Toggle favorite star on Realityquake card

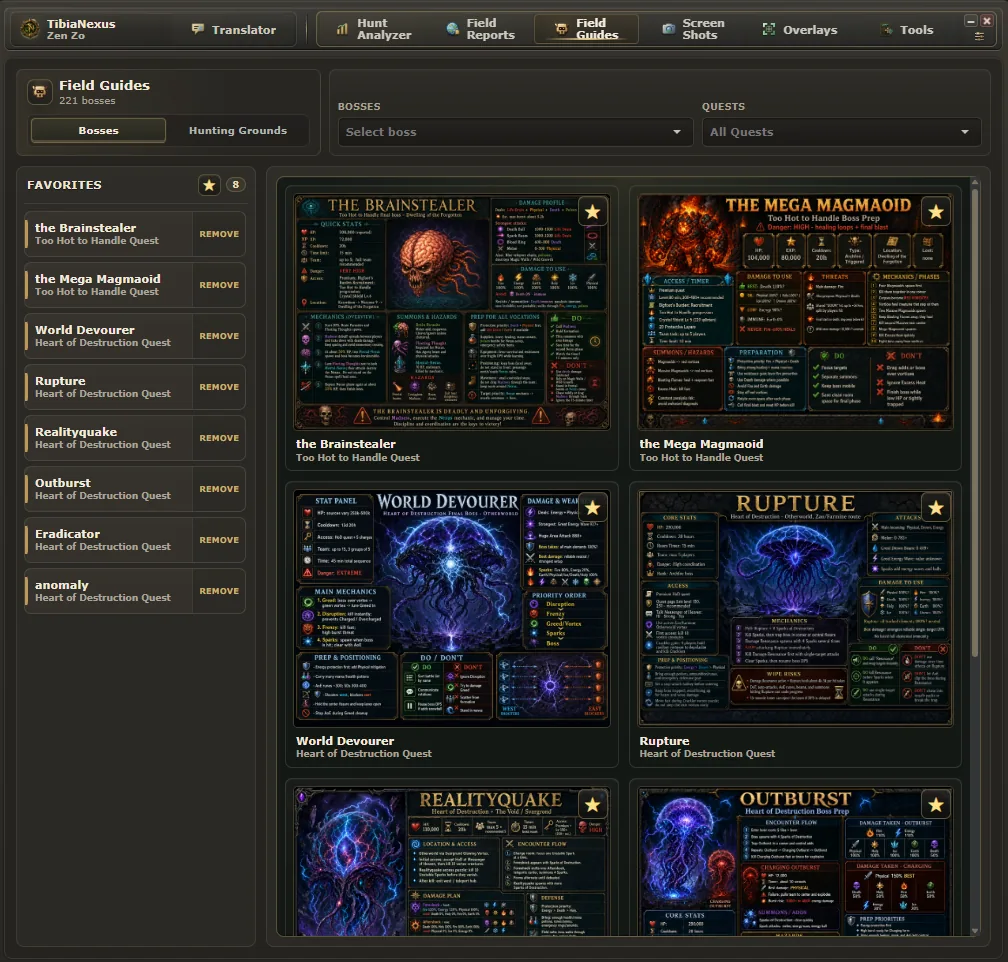pyautogui.click(x=592, y=804)
